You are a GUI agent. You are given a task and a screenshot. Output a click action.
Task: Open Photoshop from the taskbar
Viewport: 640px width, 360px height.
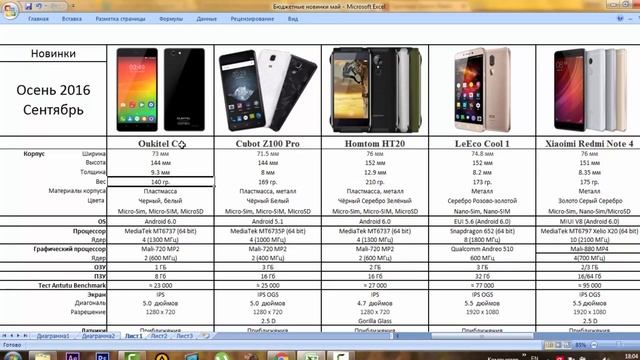point(102,356)
